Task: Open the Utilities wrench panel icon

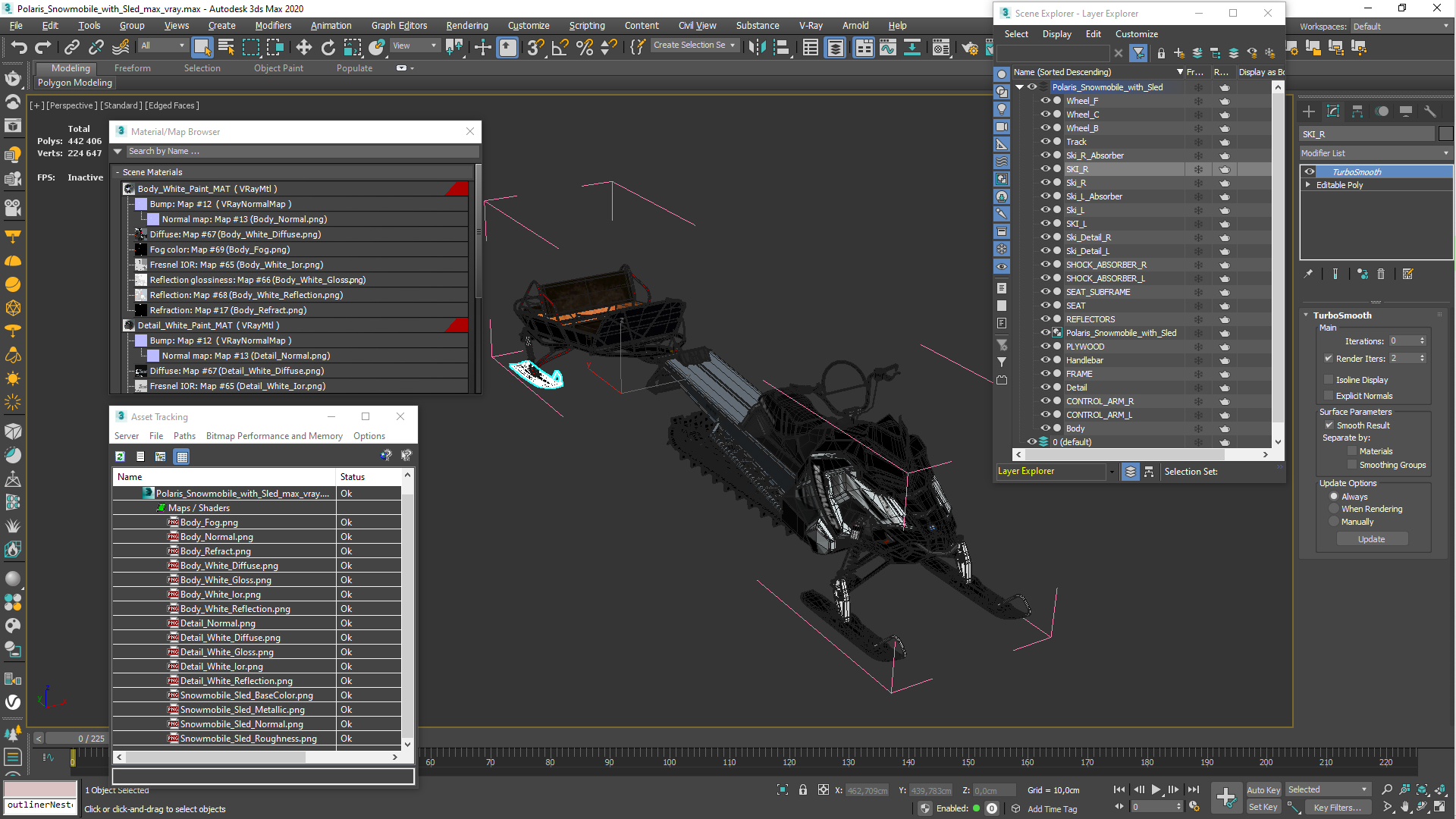Action: [x=1430, y=111]
